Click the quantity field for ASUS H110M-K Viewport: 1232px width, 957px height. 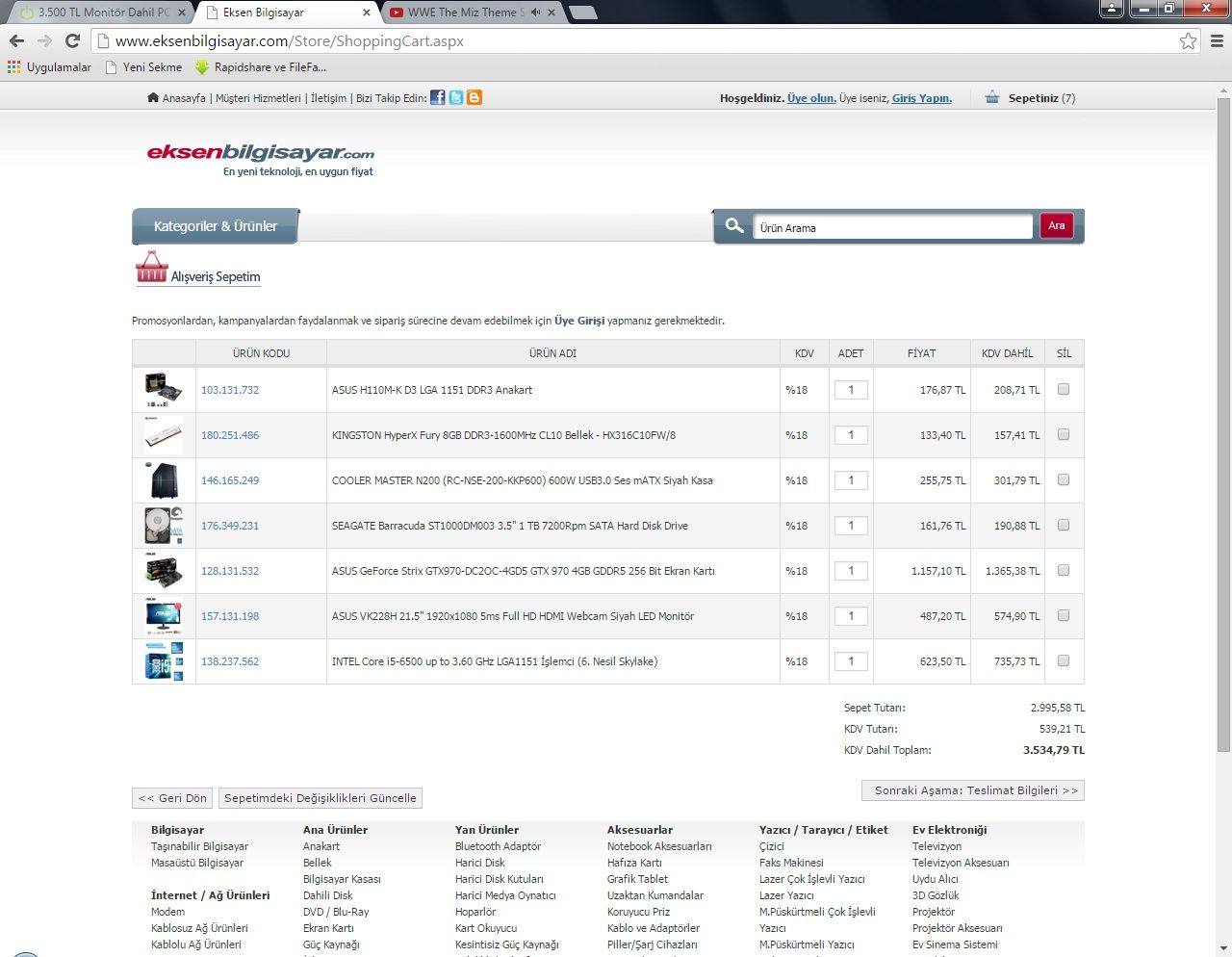pos(851,390)
